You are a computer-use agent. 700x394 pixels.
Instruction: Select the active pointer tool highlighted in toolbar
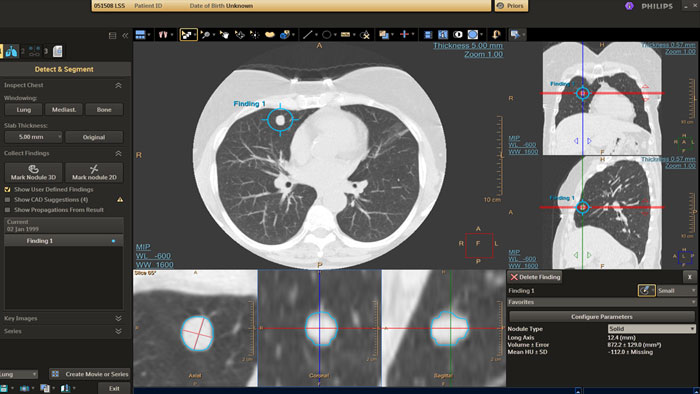tap(188, 34)
